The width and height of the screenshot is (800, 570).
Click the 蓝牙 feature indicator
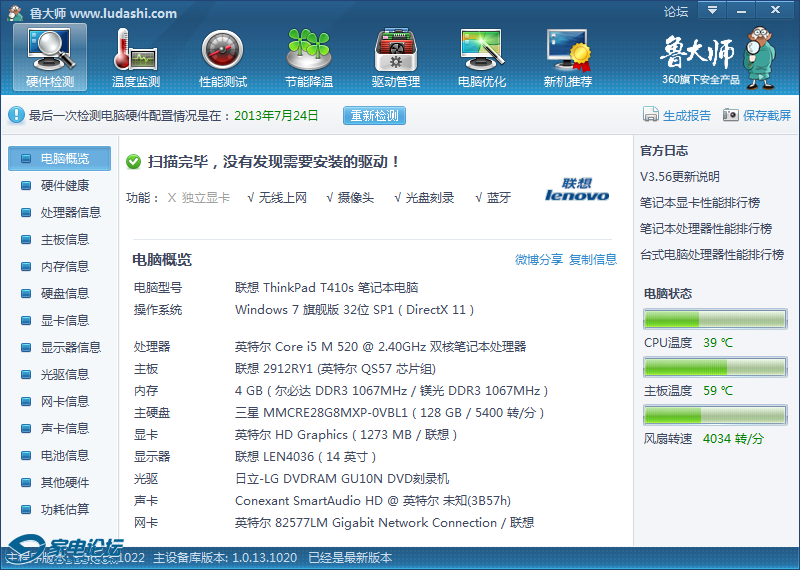(x=493, y=198)
